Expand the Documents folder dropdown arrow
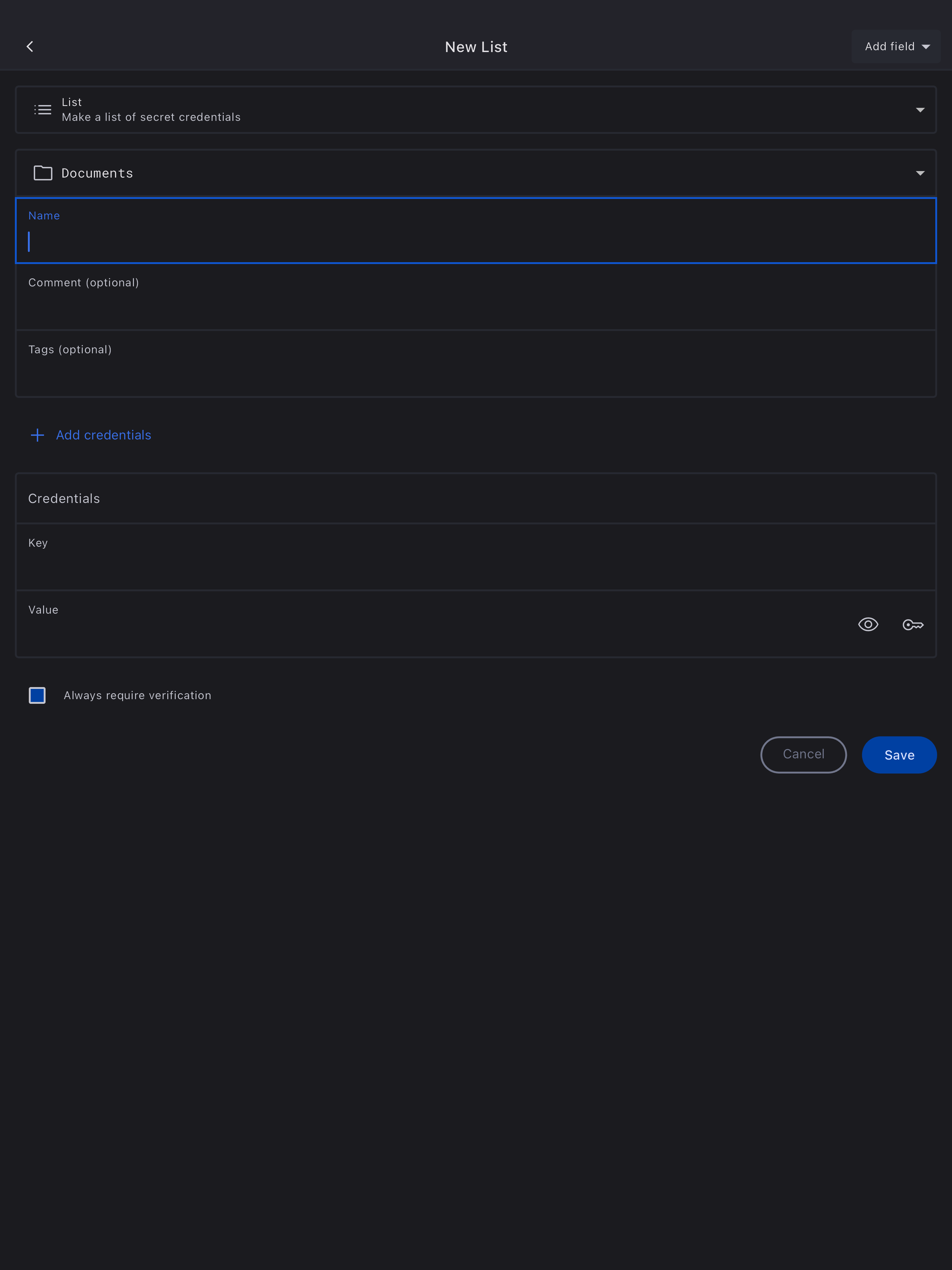 [920, 173]
